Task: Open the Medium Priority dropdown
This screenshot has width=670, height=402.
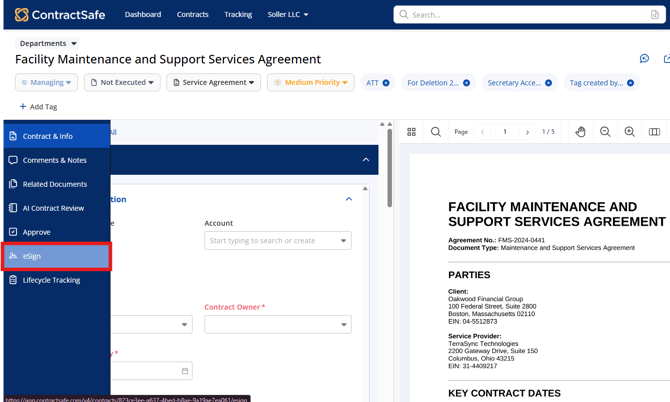Action: tap(311, 82)
